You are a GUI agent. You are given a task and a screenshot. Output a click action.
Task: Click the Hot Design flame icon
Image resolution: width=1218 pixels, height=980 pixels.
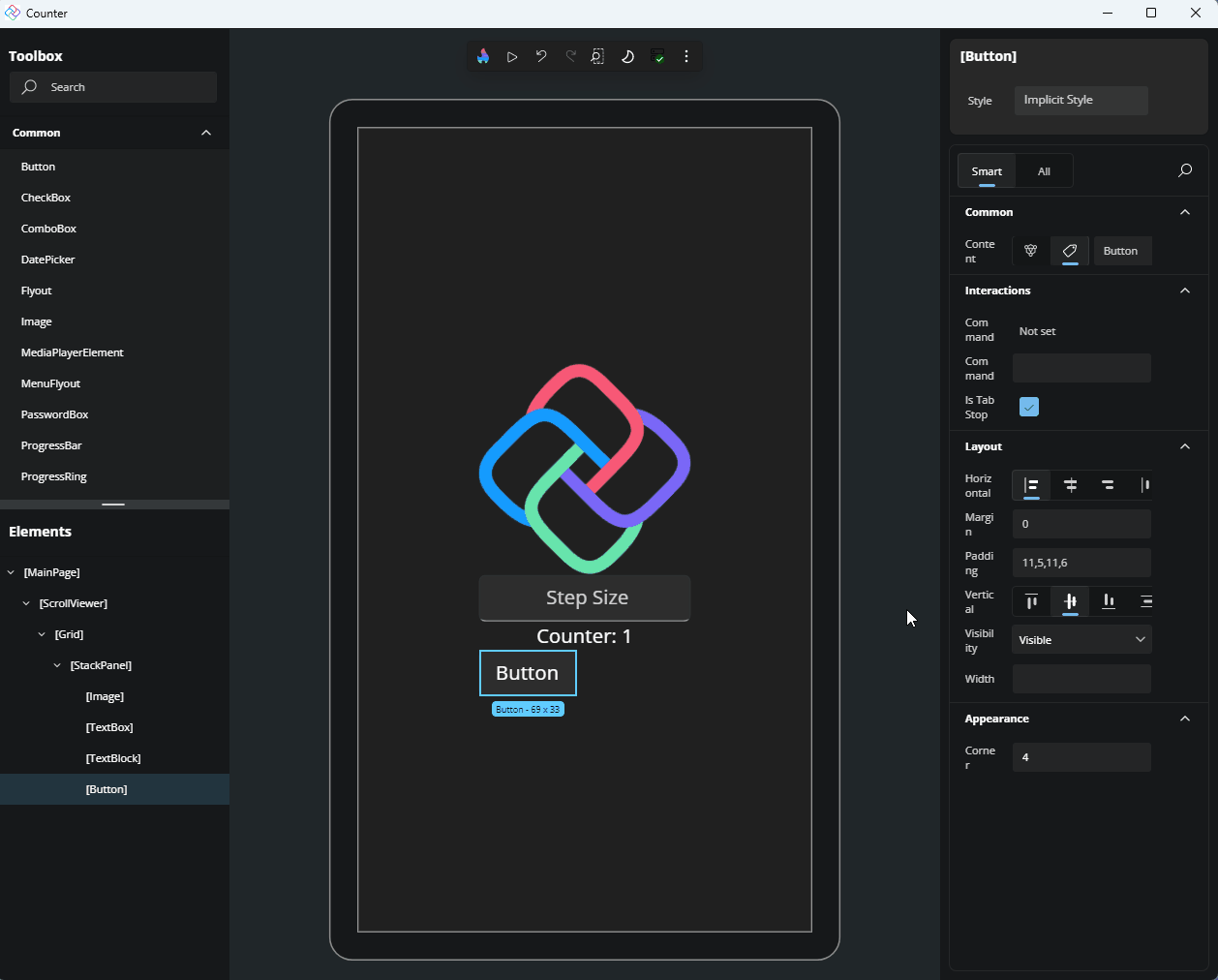coord(483,56)
